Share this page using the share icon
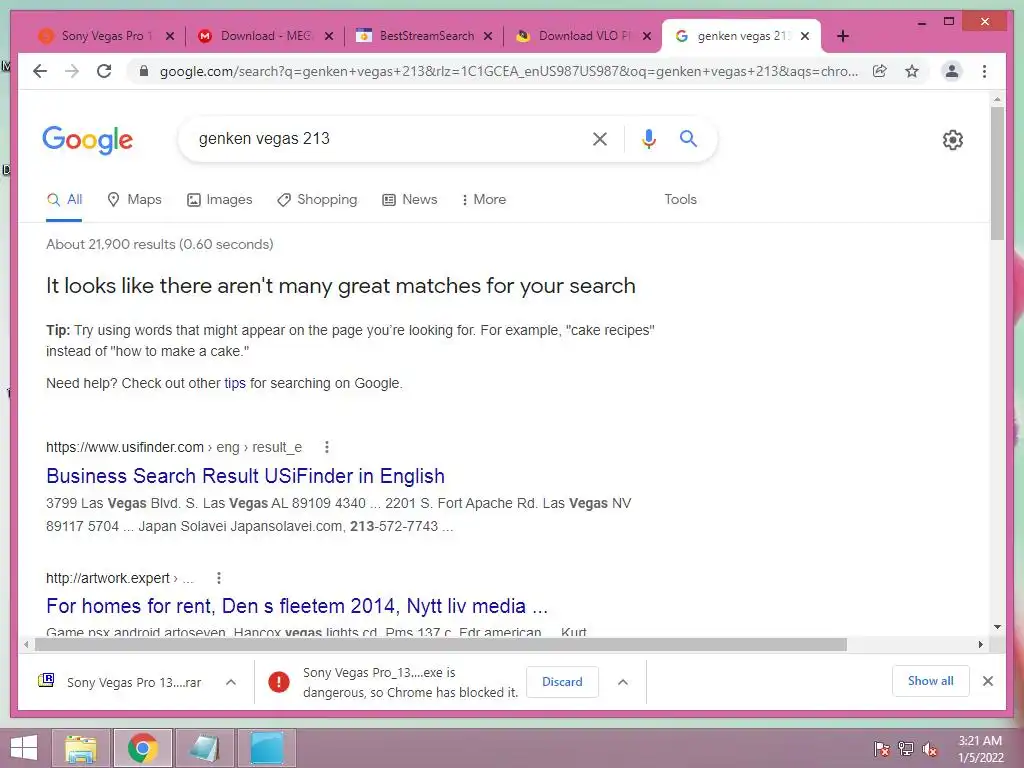 click(x=880, y=71)
